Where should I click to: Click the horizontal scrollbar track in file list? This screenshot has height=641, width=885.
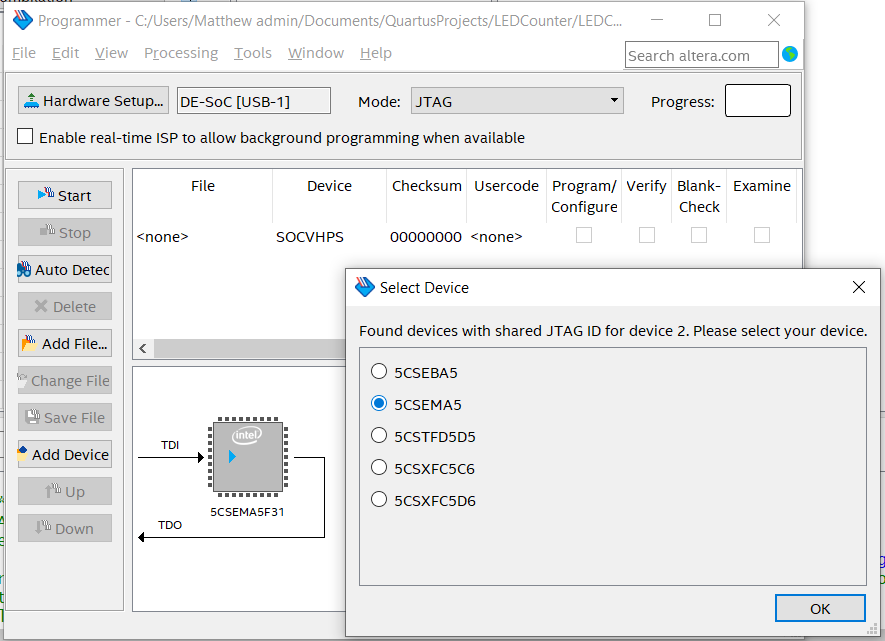coord(249,348)
